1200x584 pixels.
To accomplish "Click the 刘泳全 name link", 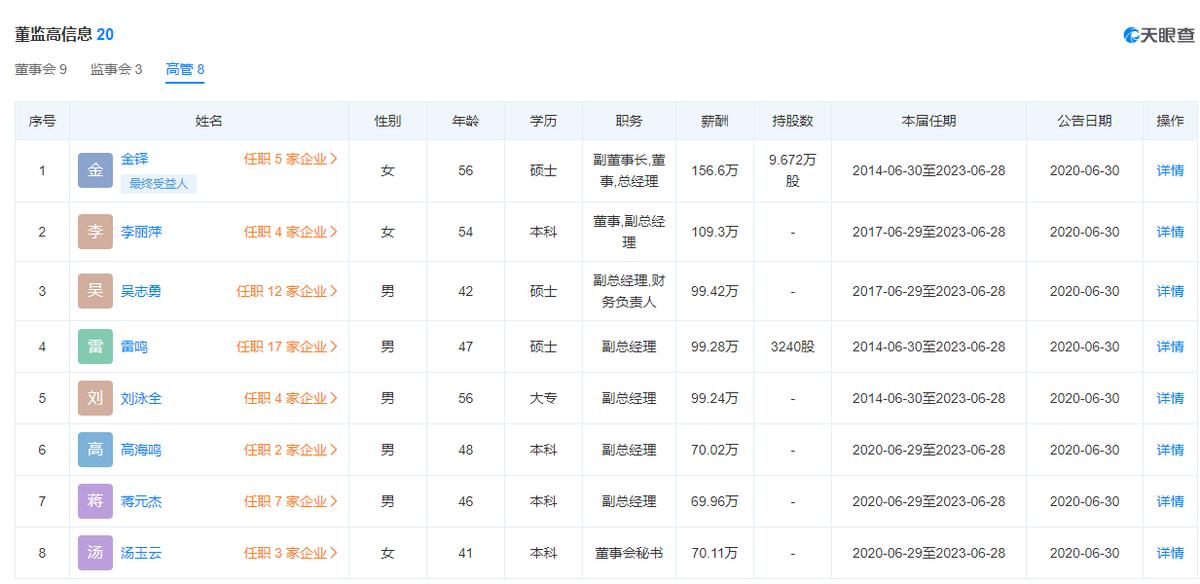I will [x=140, y=397].
